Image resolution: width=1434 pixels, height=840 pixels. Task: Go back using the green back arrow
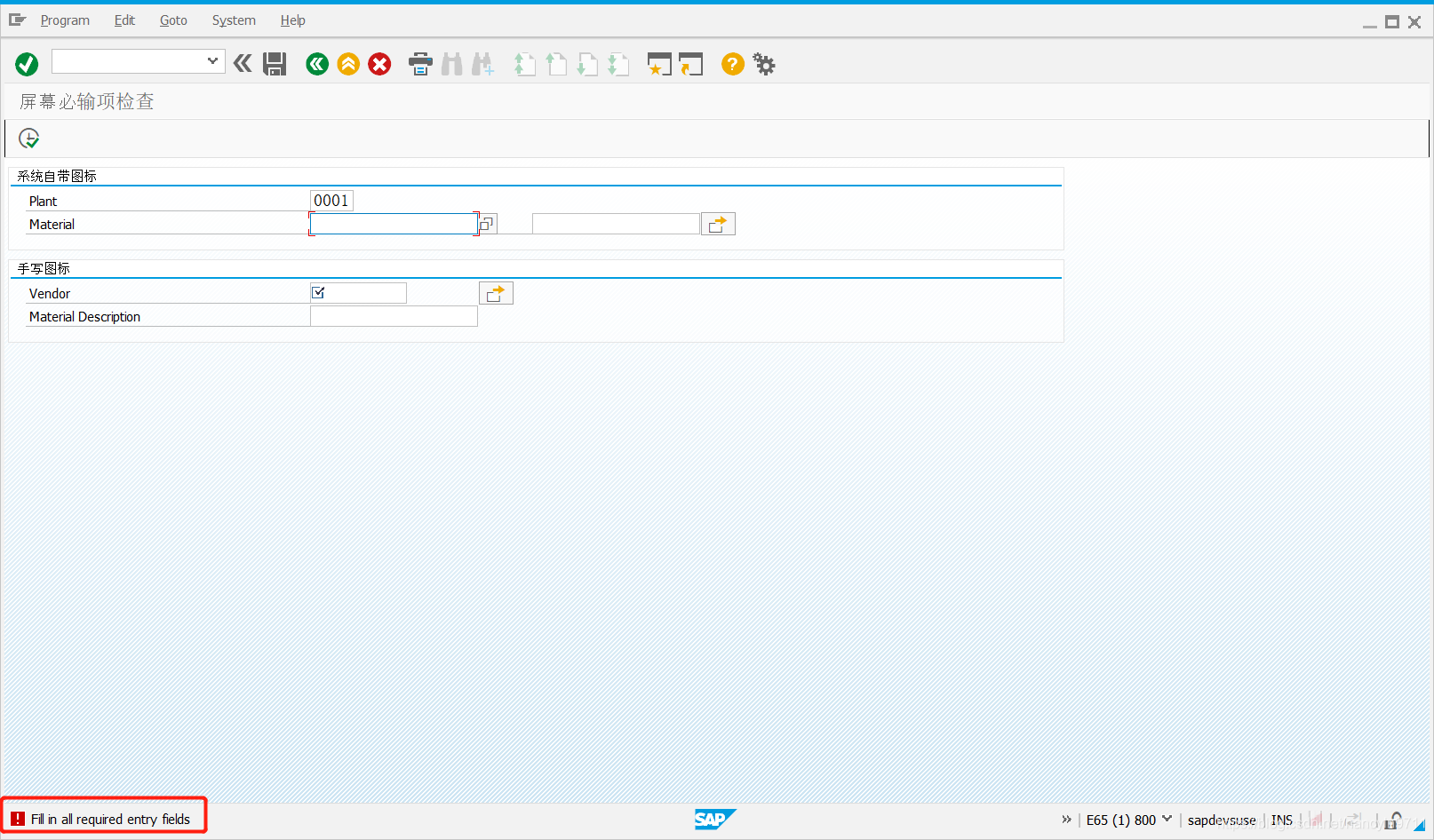tap(316, 63)
